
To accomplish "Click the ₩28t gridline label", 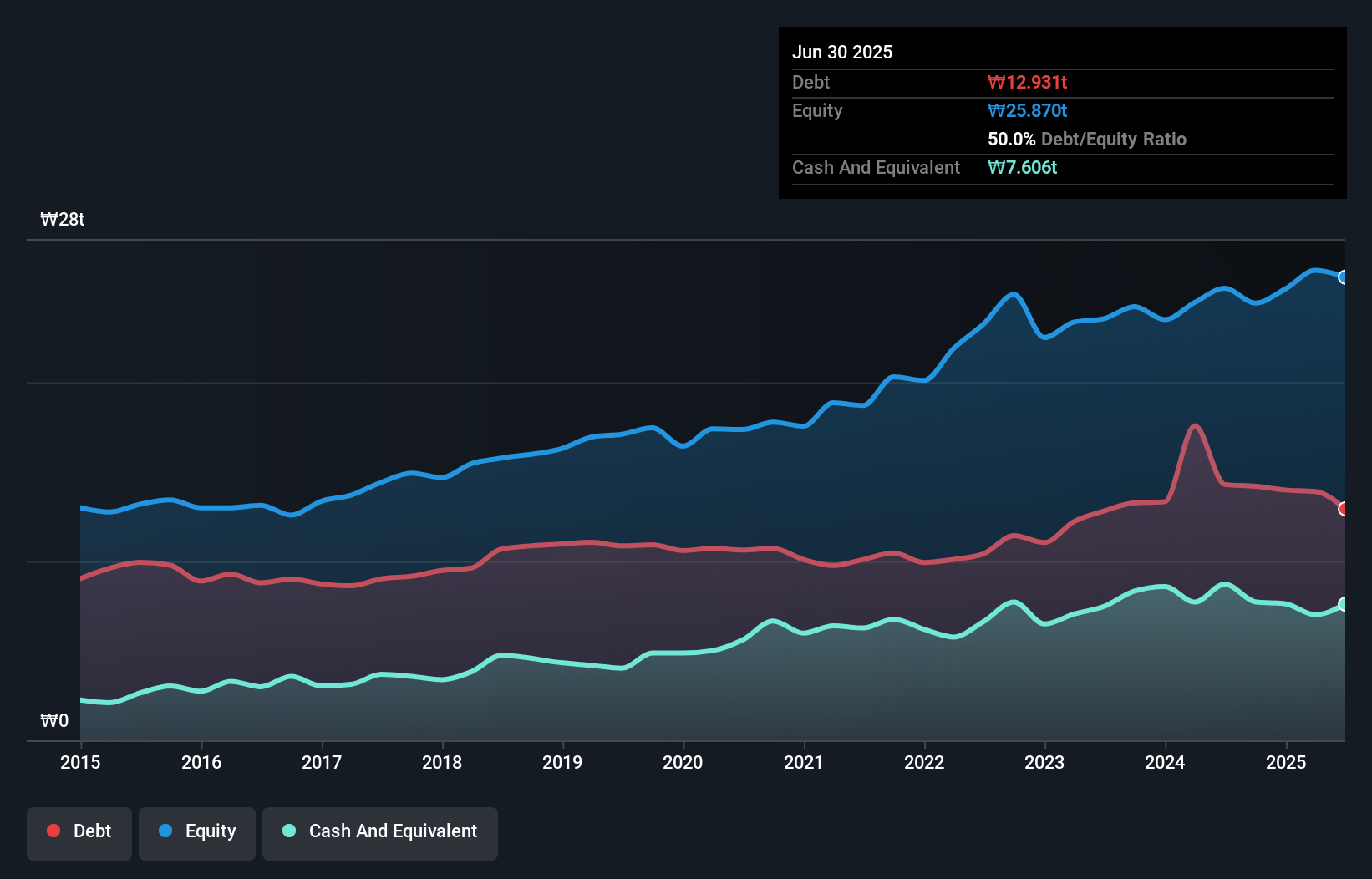I will [63, 219].
